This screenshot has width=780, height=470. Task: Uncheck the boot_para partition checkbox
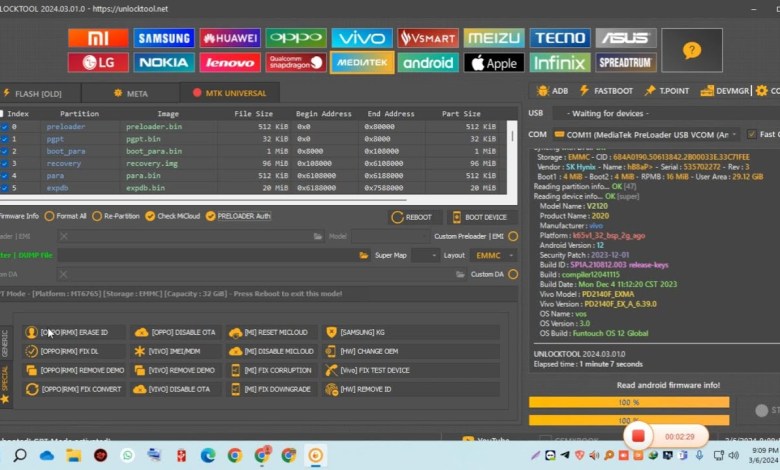(4, 151)
